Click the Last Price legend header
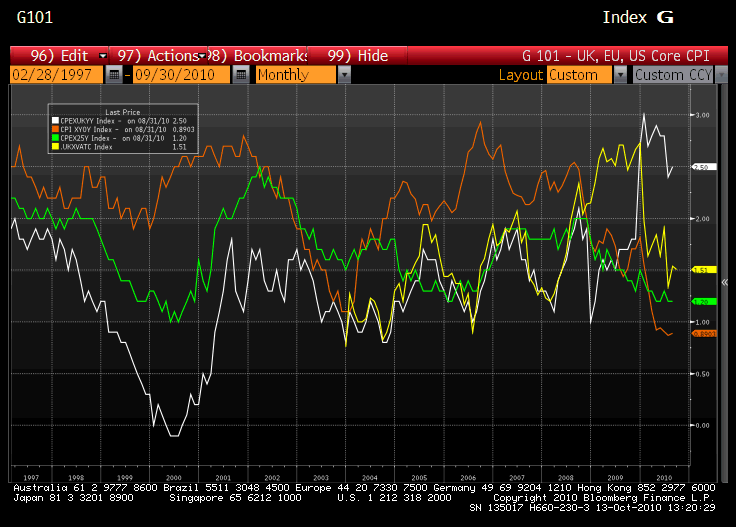 click(123, 112)
